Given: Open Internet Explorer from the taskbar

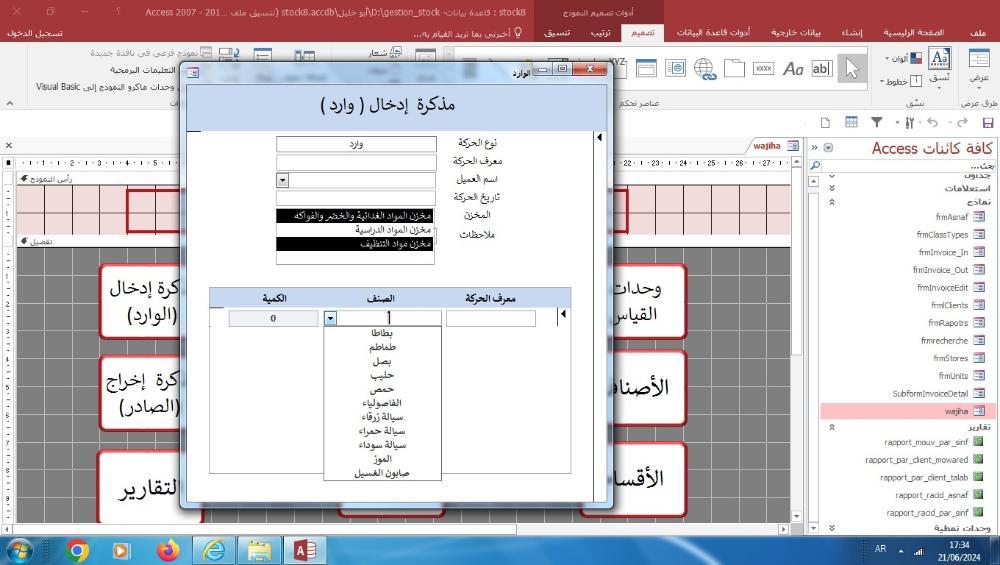Looking at the screenshot, I should coord(214,550).
